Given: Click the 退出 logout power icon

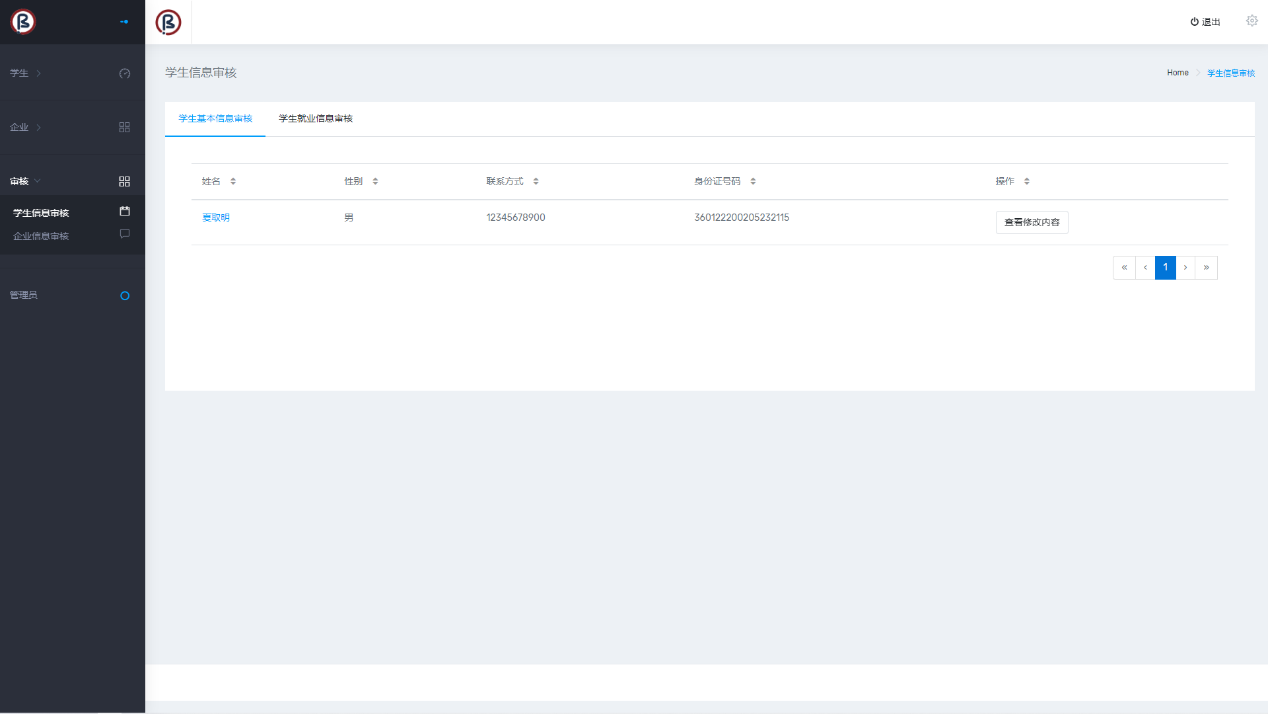Looking at the screenshot, I should [1194, 22].
